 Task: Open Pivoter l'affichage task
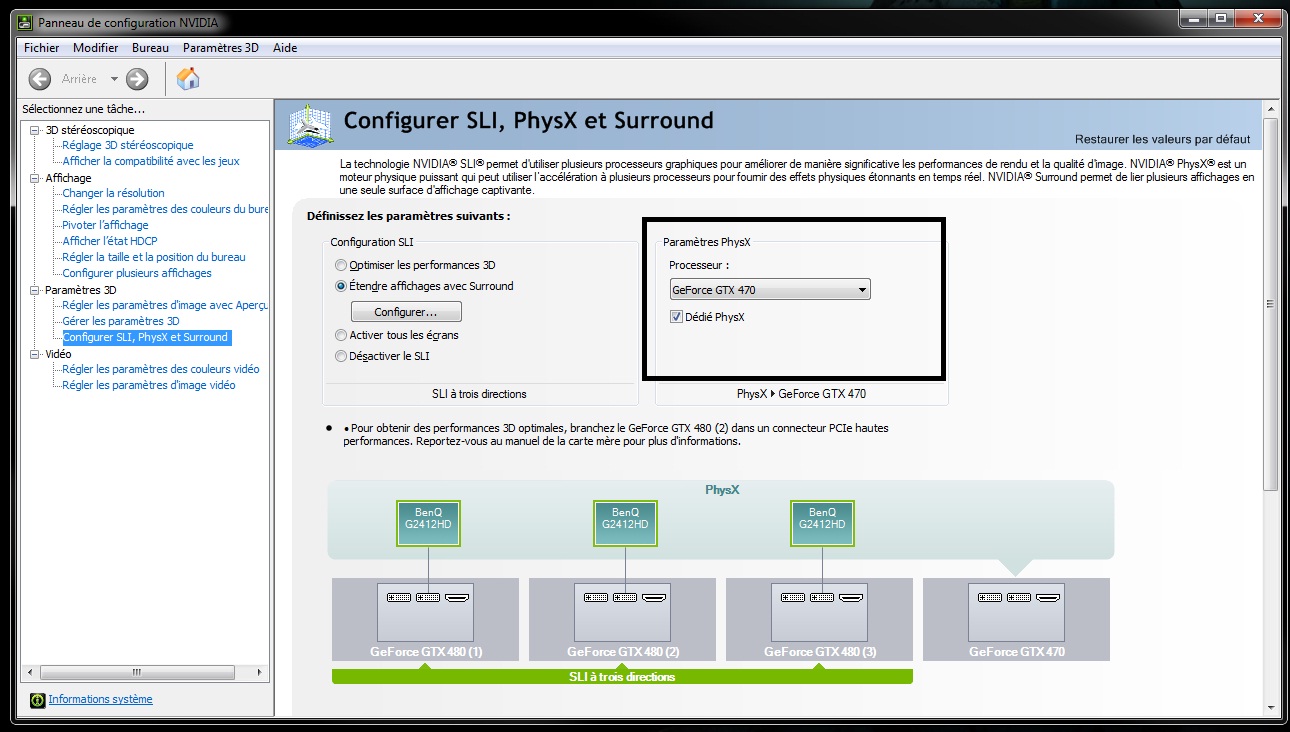pos(105,225)
